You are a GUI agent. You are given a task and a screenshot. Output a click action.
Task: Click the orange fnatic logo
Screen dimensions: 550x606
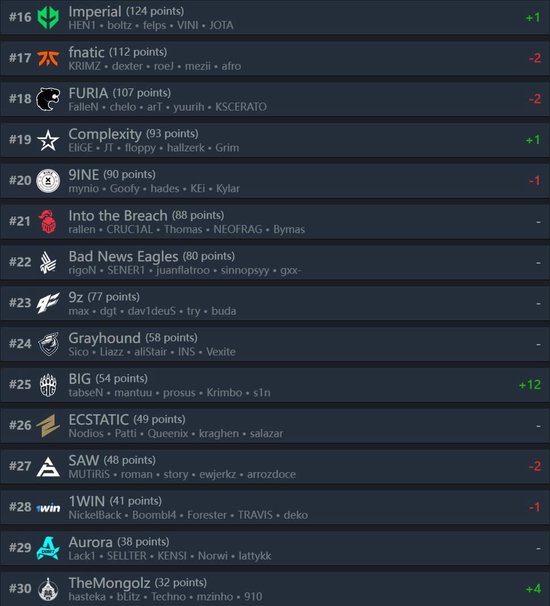[x=48, y=58]
